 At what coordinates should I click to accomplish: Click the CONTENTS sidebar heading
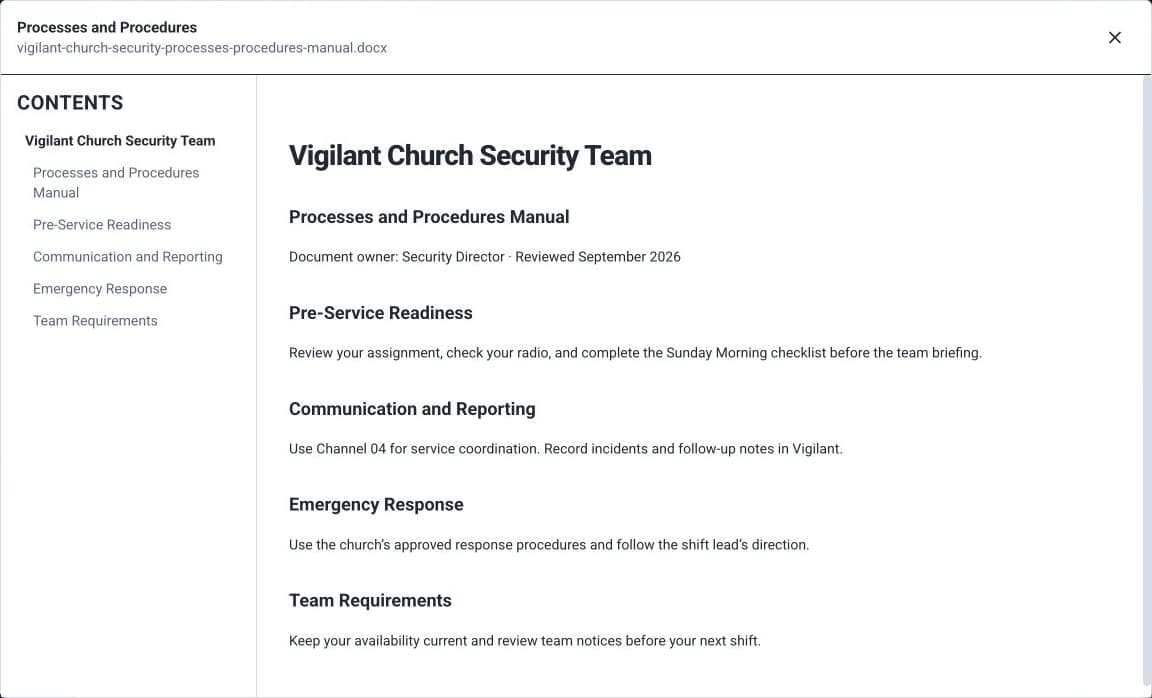coord(71,102)
